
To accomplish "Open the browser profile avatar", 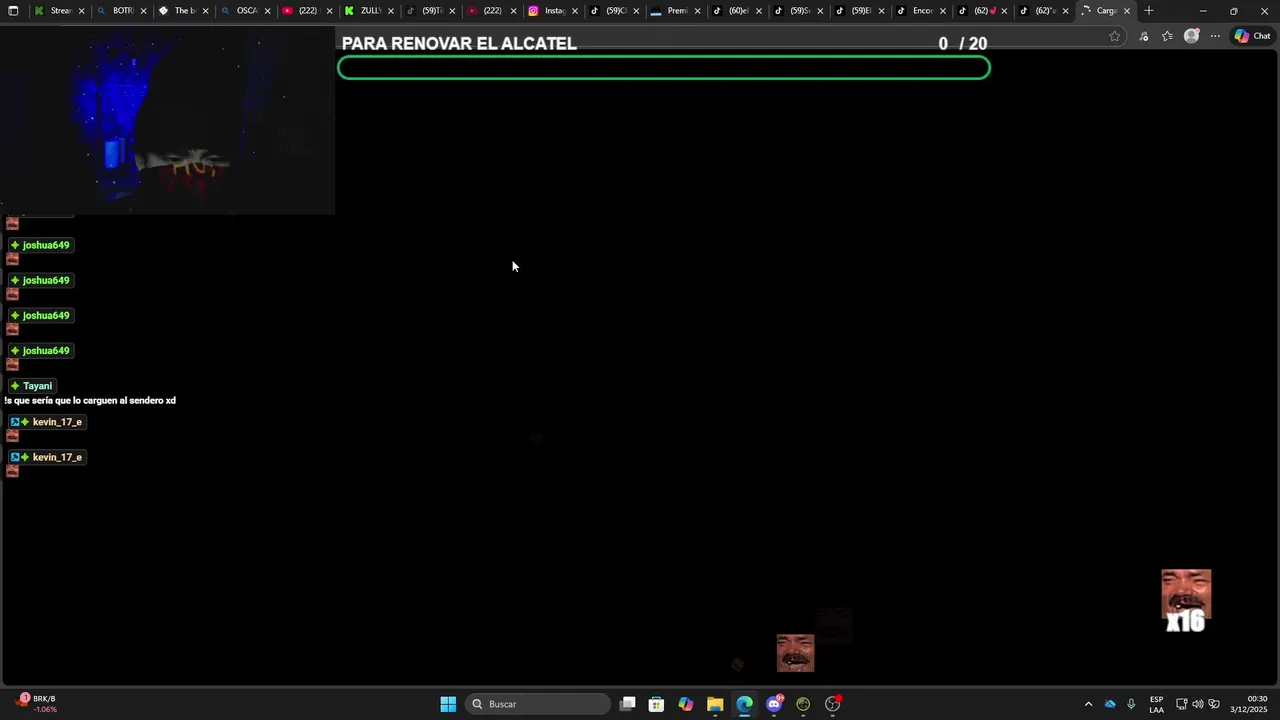I will click(x=1191, y=36).
